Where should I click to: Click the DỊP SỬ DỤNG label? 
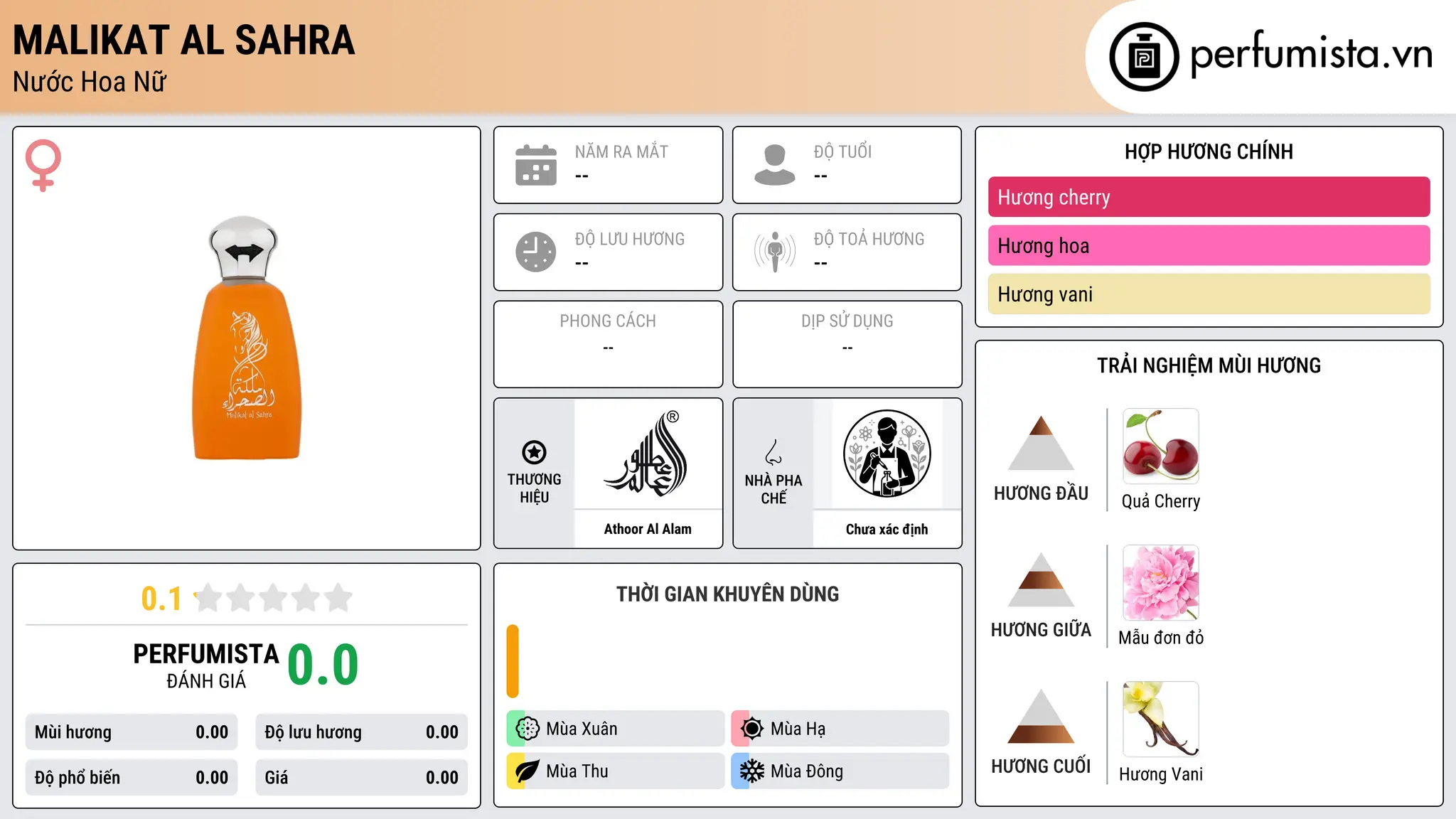tap(847, 321)
